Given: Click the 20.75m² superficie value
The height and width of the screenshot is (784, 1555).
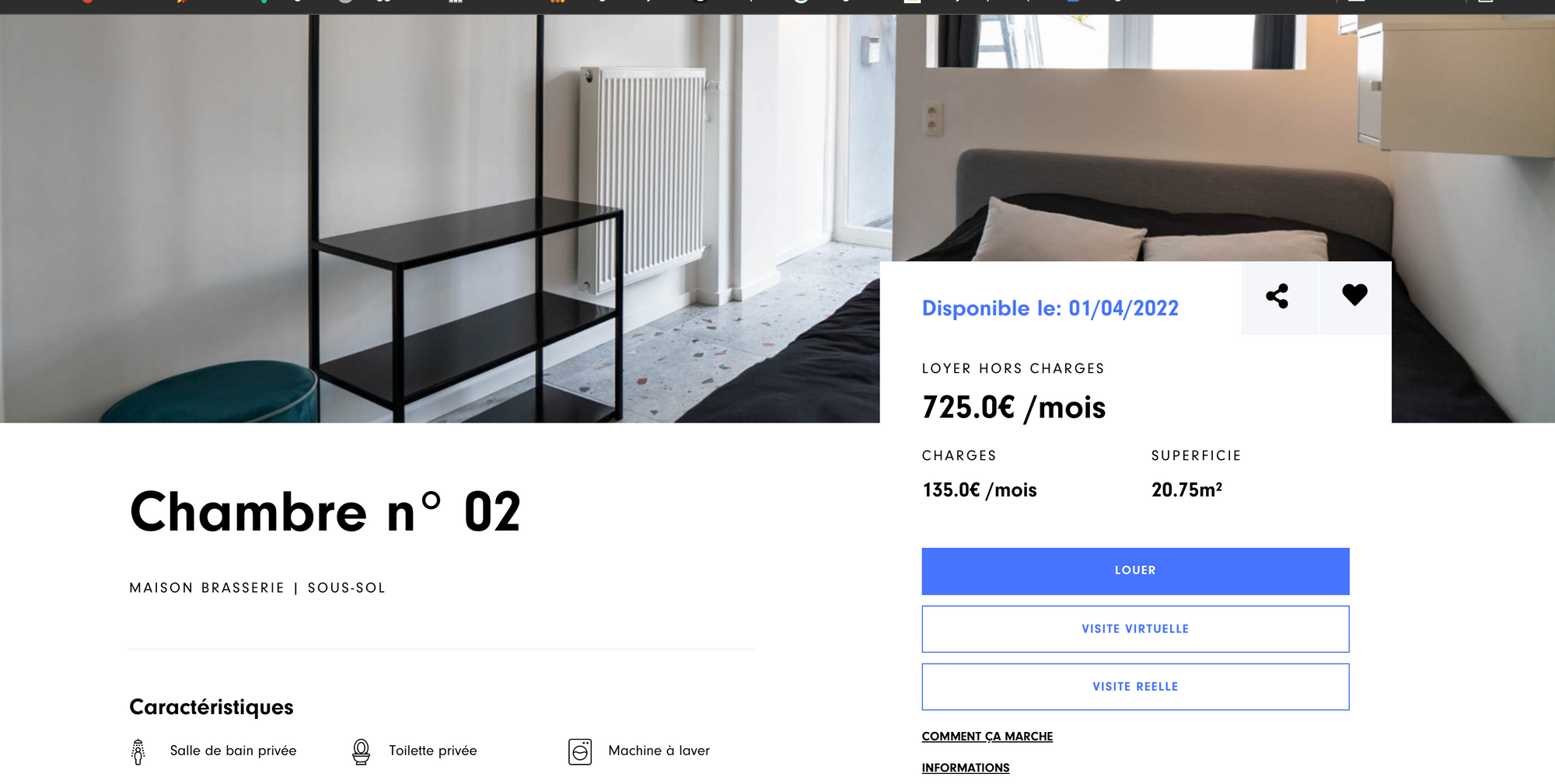Looking at the screenshot, I should (1186, 490).
